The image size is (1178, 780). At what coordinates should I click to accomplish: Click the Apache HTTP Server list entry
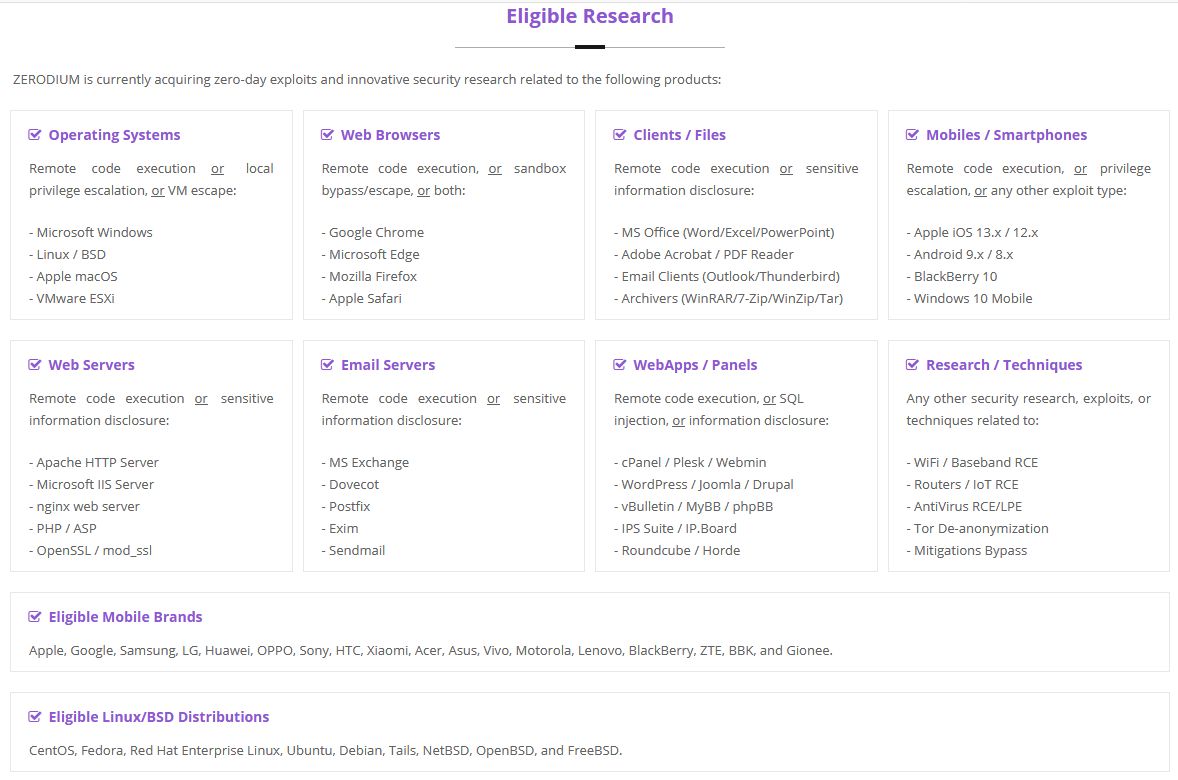pyautogui.click(x=97, y=462)
